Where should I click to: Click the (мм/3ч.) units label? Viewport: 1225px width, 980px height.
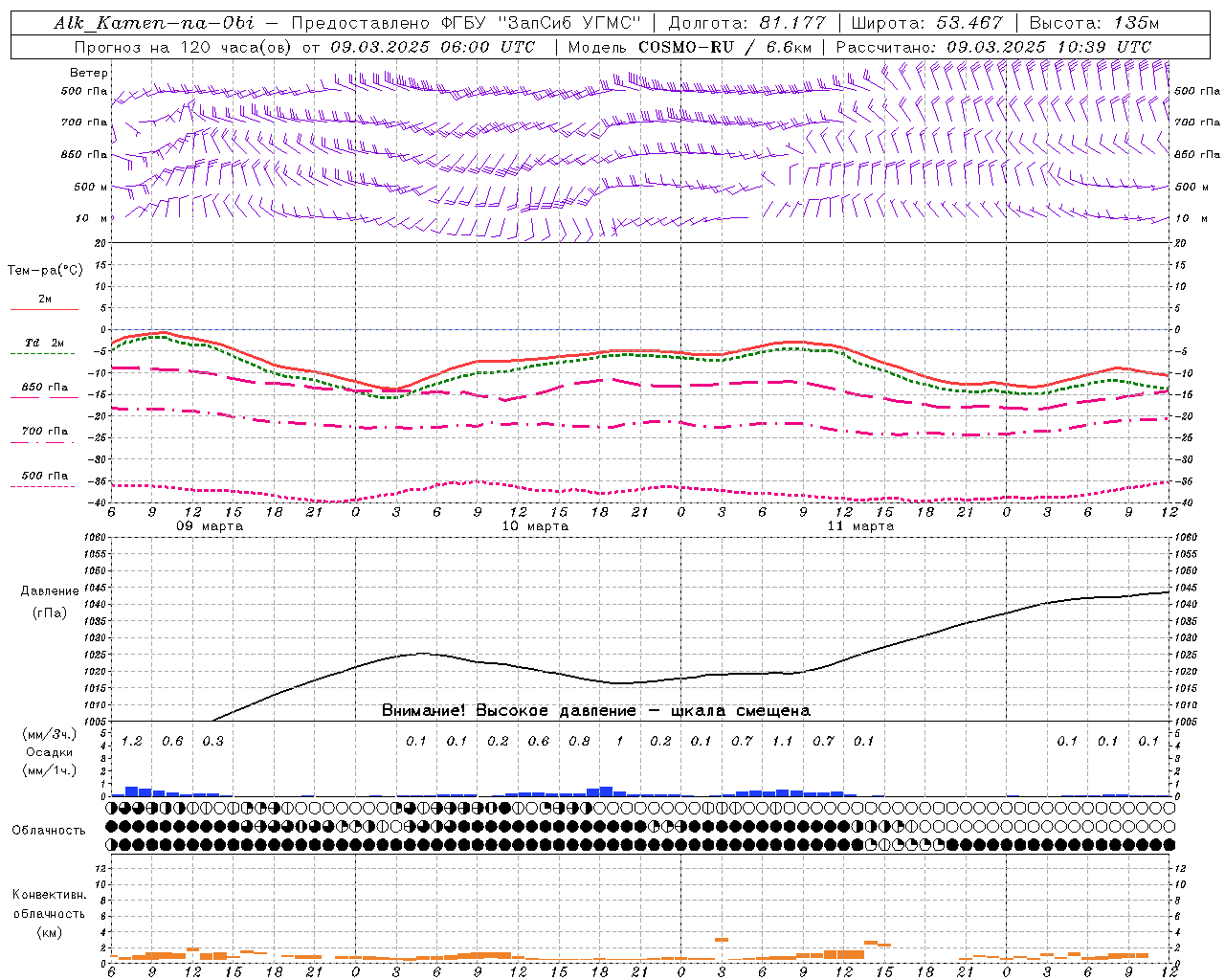pyautogui.click(x=50, y=734)
